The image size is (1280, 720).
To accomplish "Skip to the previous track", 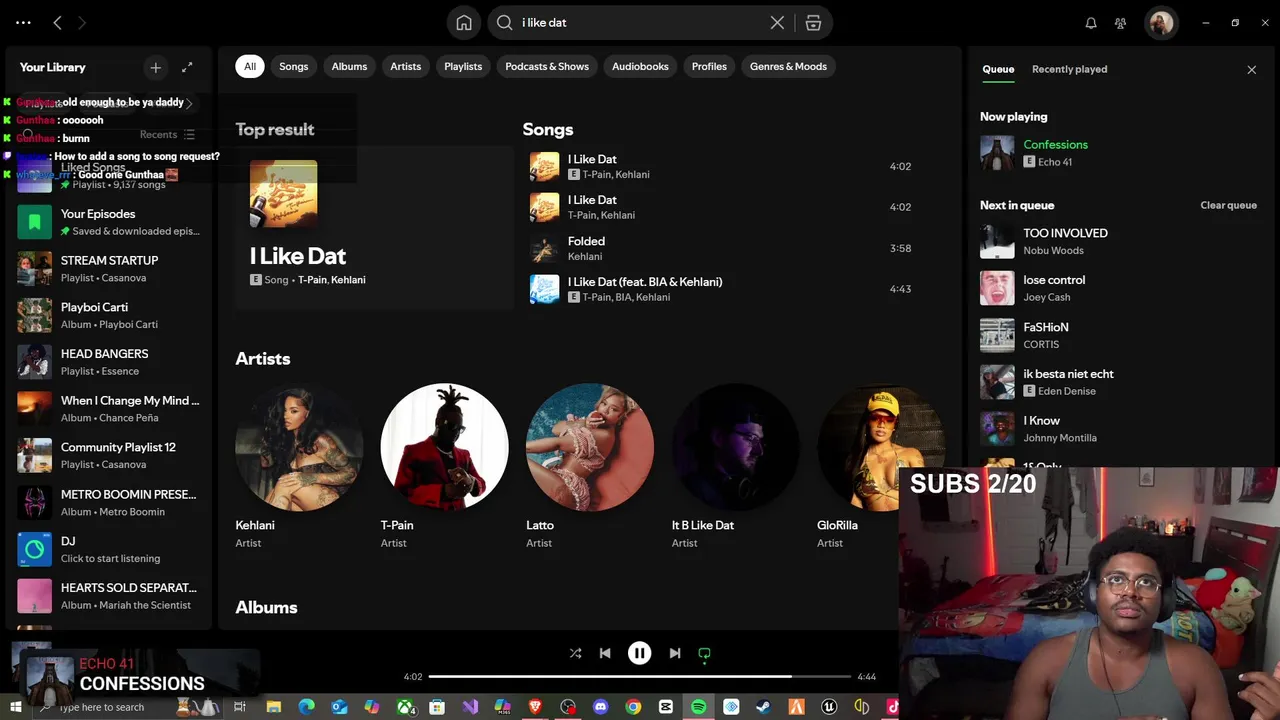I will pos(605,653).
